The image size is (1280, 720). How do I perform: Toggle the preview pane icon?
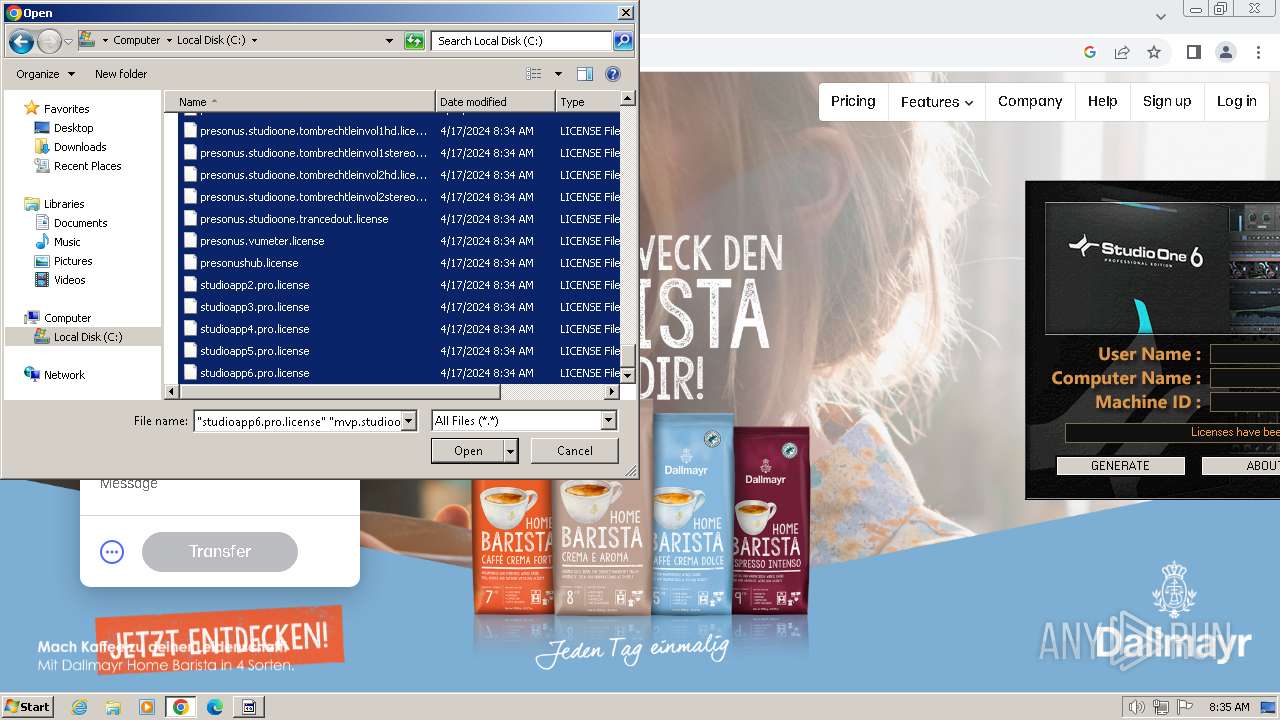[x=585, y=74]
